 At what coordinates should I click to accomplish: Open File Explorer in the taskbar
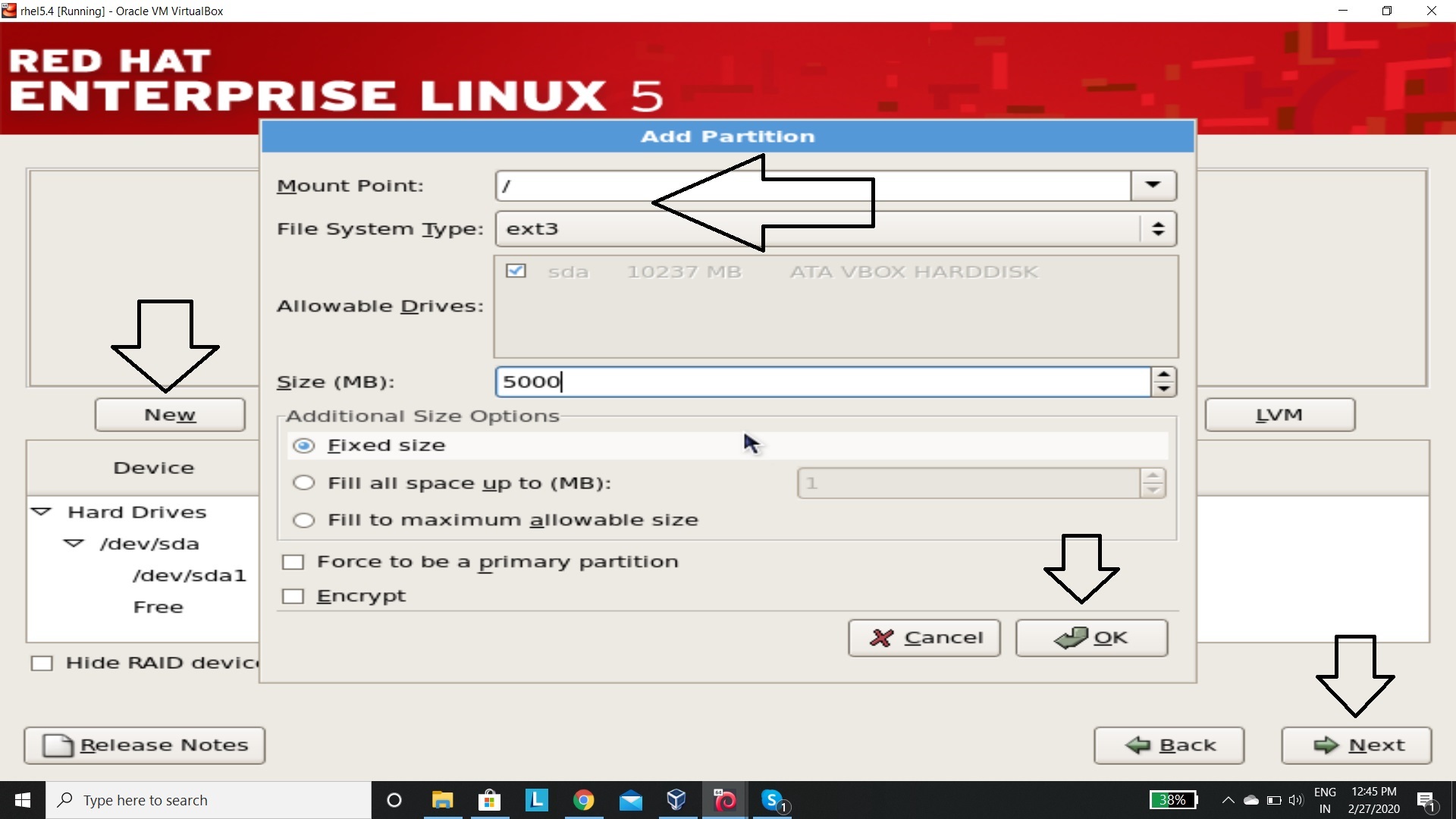pyautogui.click(x=442, y=800)
